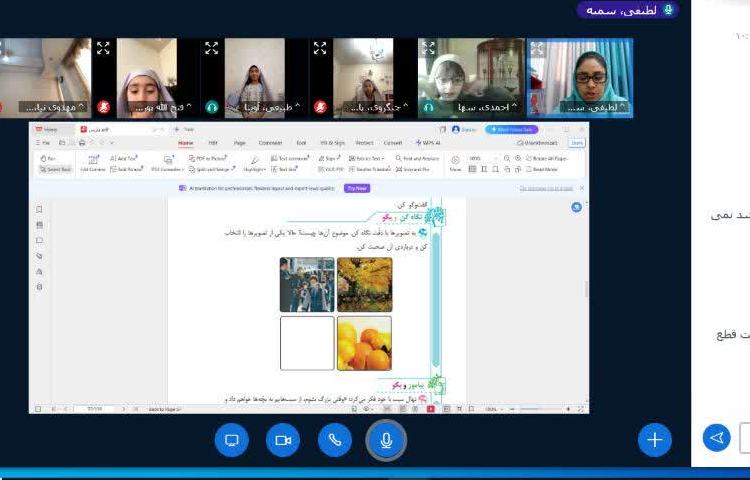Viewport: 750px width, 480px height.
Task: Click the muted mic icon left of طبعی's tile
Action: (103, 107)
